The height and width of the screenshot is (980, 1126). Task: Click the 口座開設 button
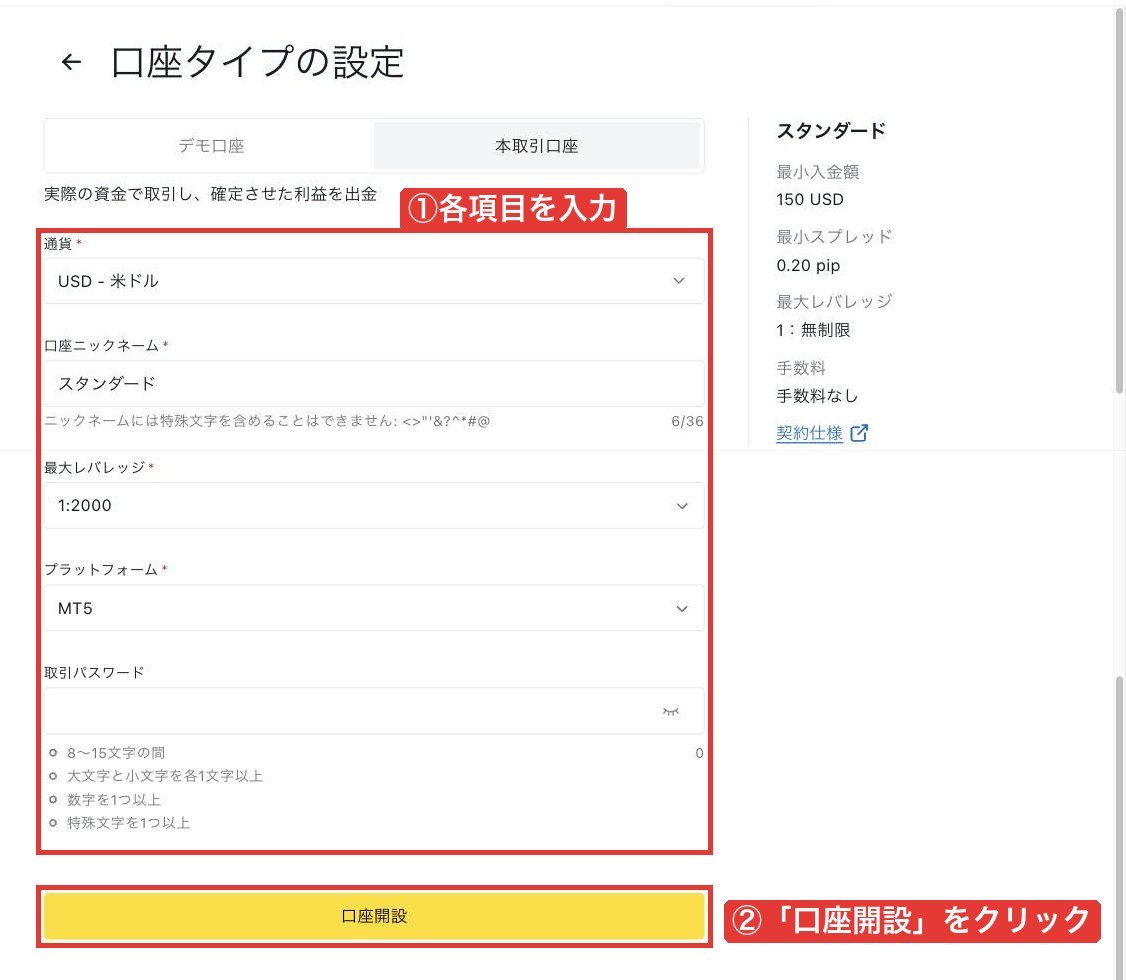pyautogui.click(x=374, y=916)
